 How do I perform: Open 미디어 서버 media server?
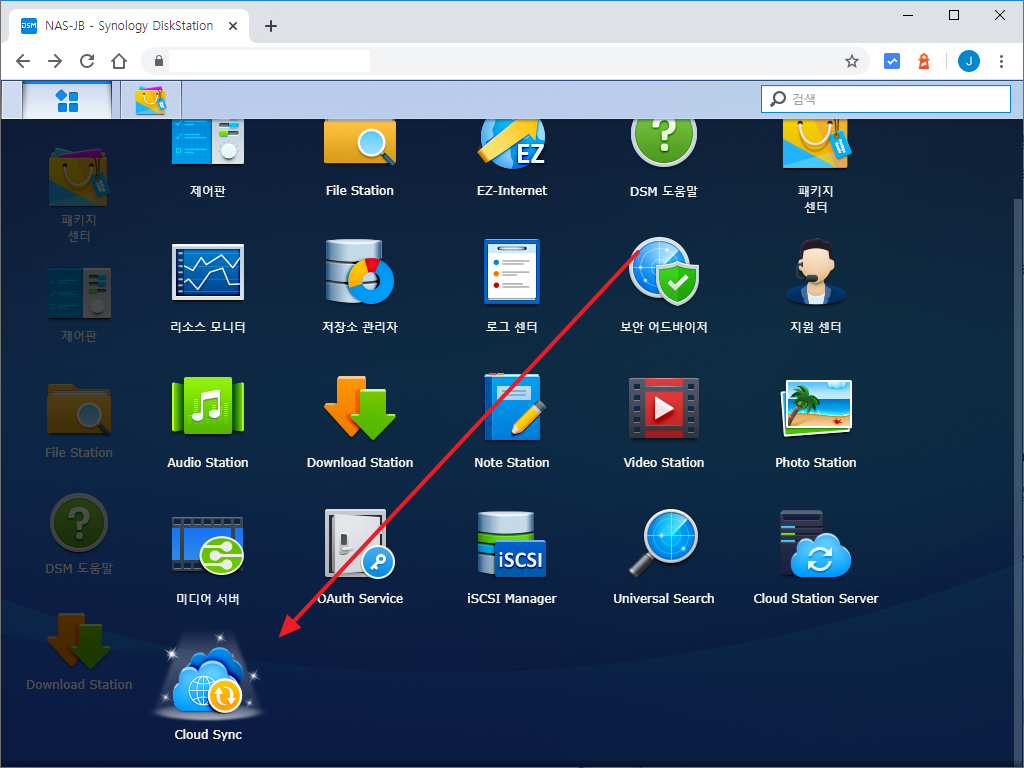tap(208, 545)
